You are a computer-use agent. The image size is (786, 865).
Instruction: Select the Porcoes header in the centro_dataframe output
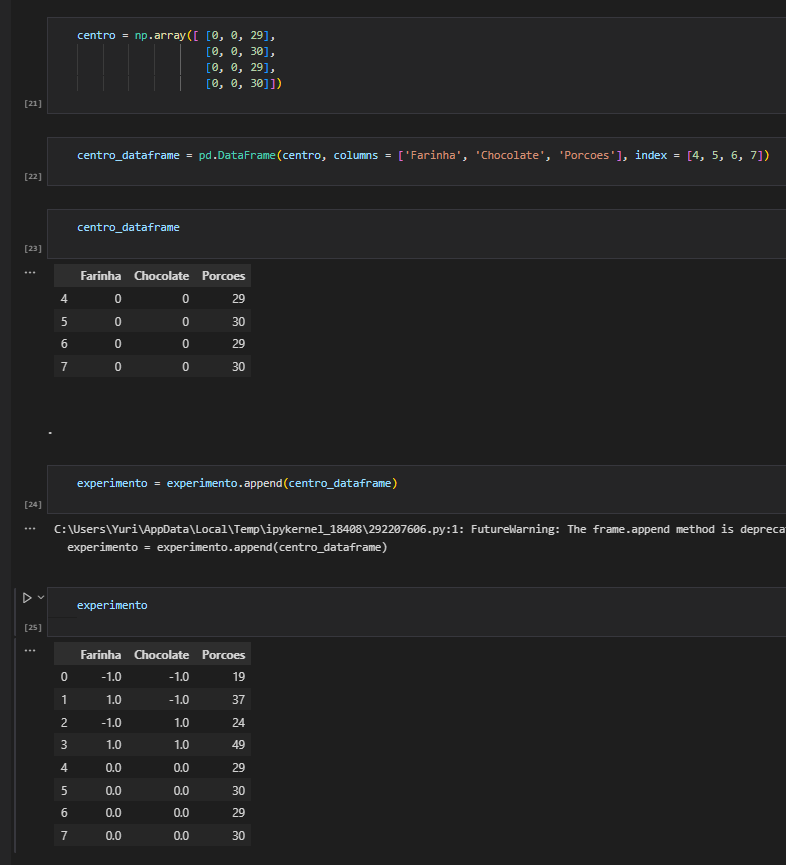[x=222, y=275]
